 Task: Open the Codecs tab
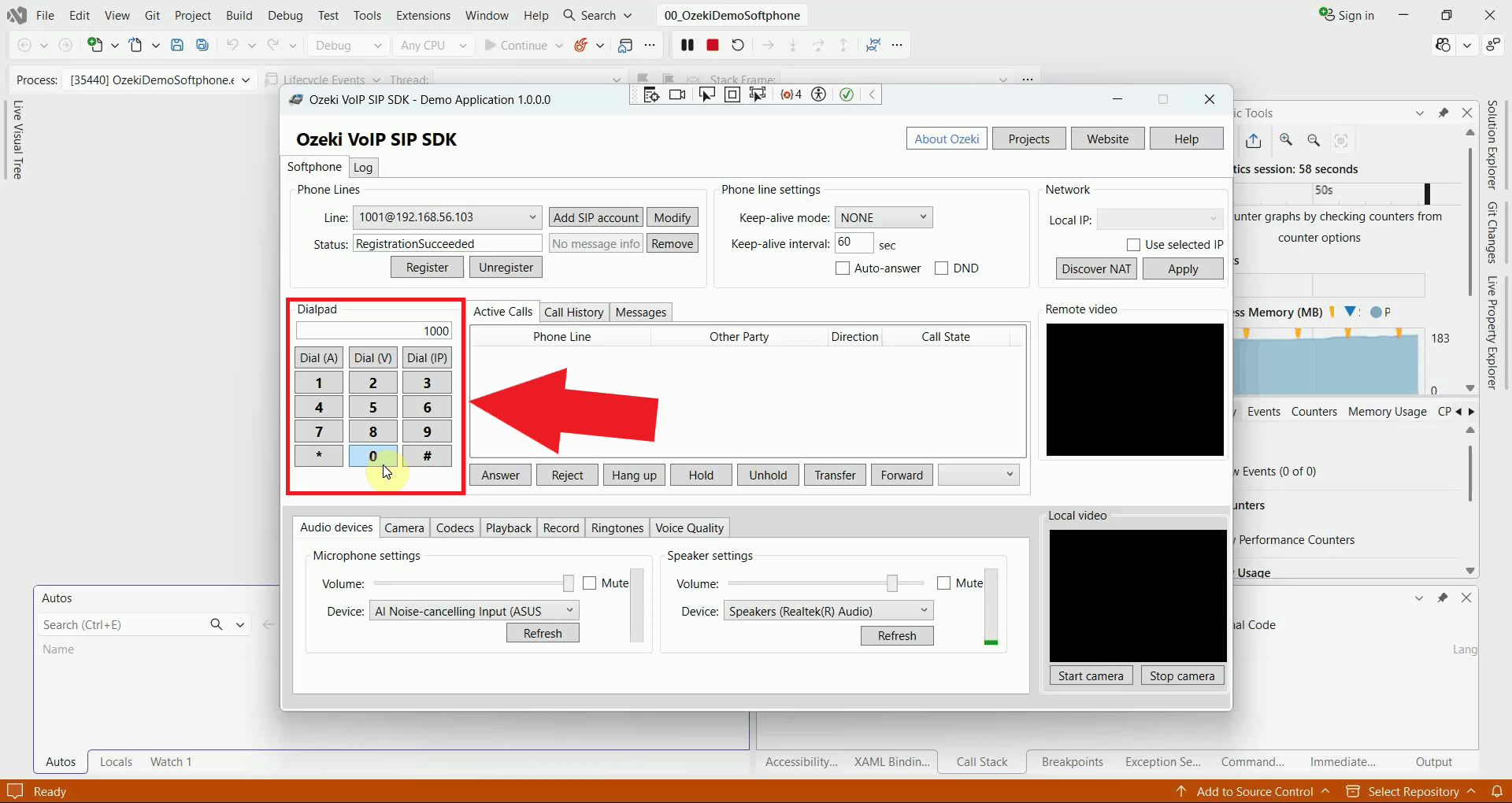click(455, 528)
